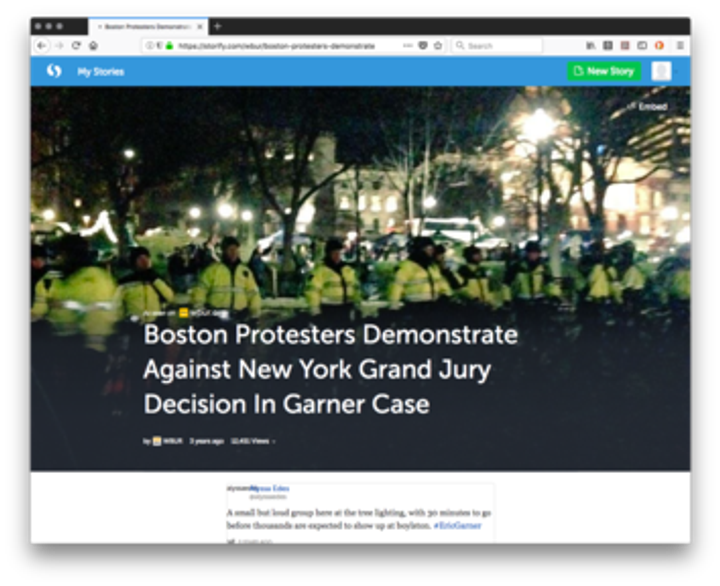The image size is (720, 586).
Task: Select the Boston Protesters Demonstrate tab
Action: (x=148, y=27)
